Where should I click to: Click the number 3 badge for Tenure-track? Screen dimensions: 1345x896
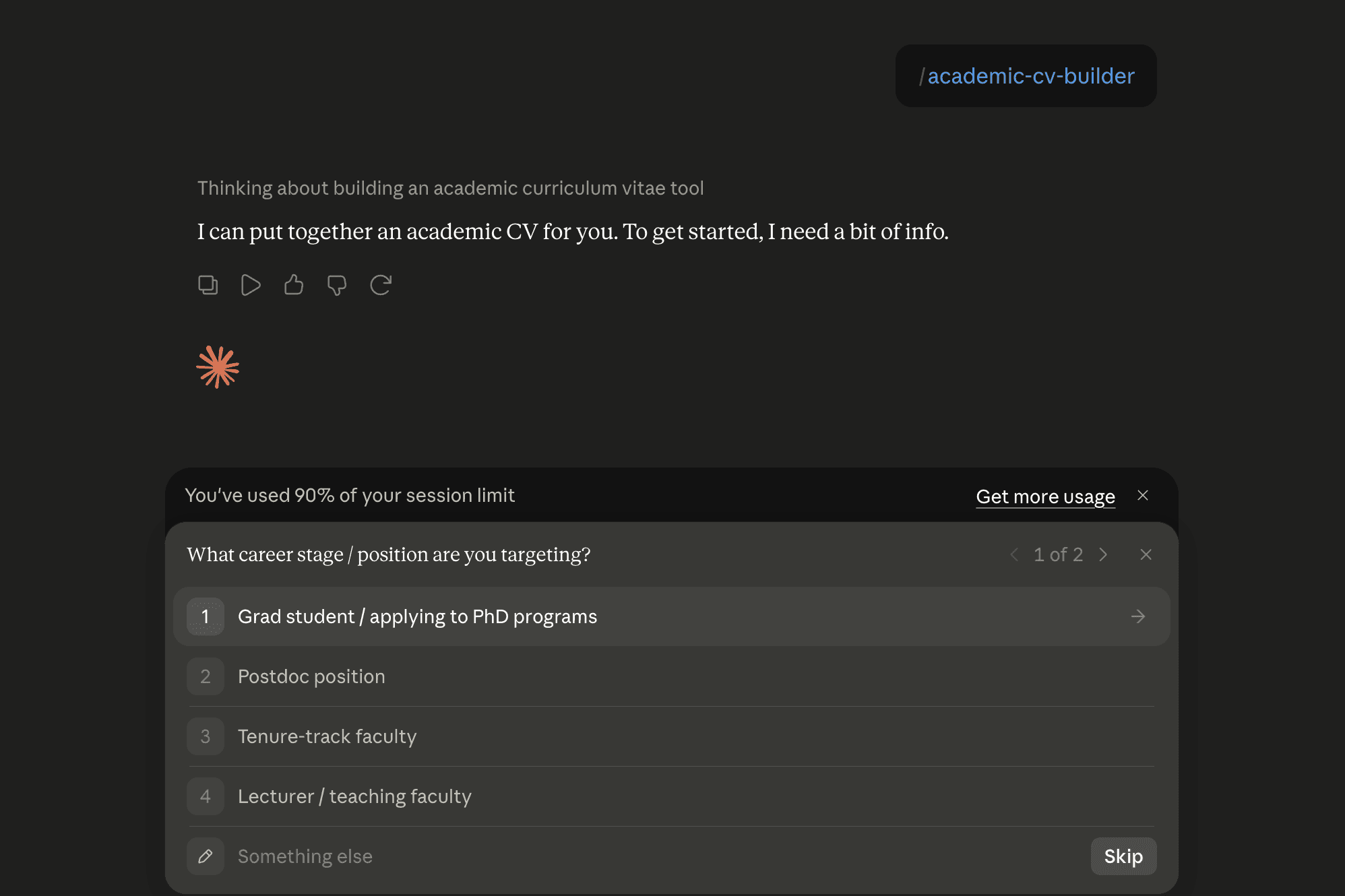tap(206, 736)
